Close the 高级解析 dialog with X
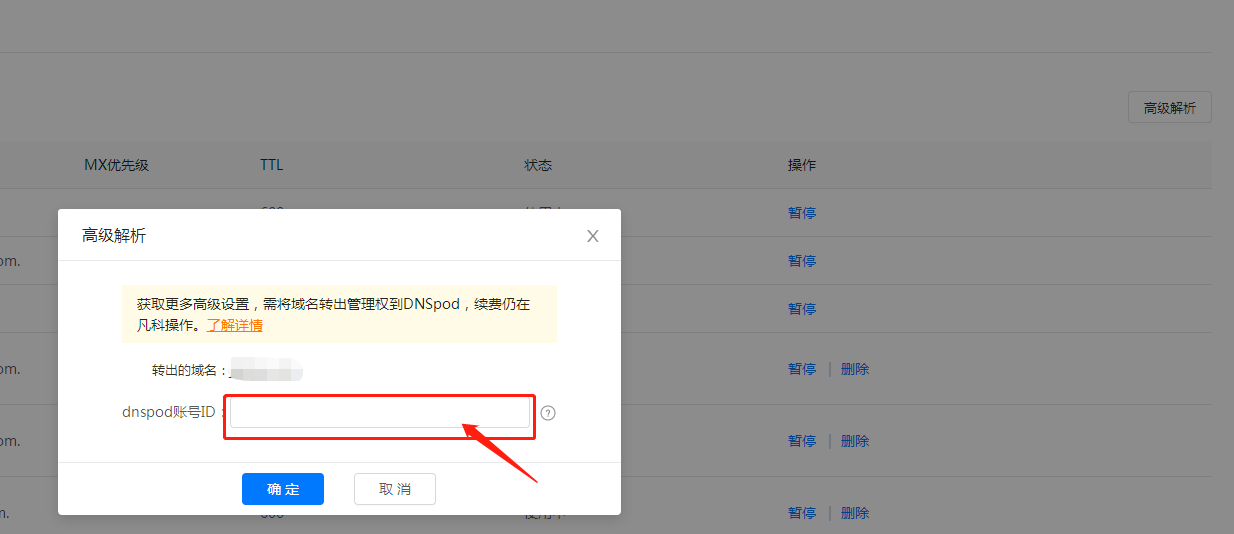Viewport: 1234px width, 534px height. pyautogui.click(x=593, y=236)
